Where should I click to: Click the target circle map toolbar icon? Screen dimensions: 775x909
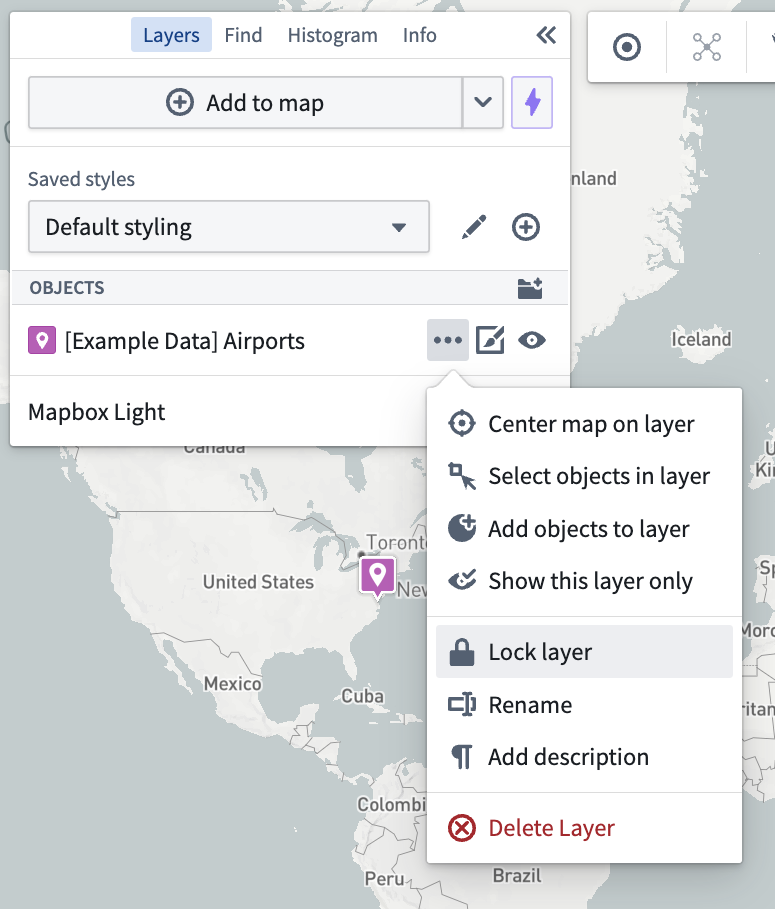pos(627,47)
